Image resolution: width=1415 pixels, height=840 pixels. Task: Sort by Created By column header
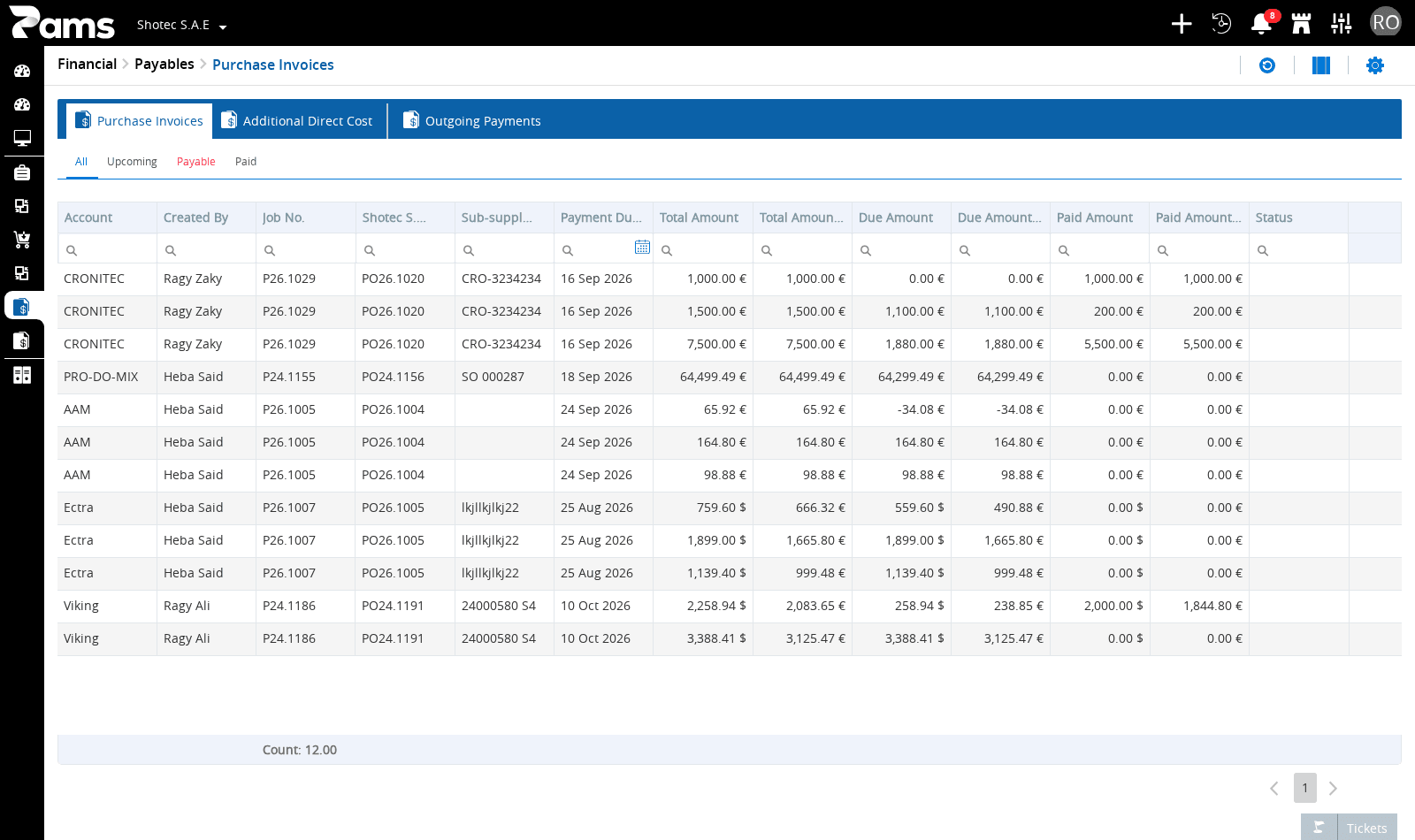206,218
